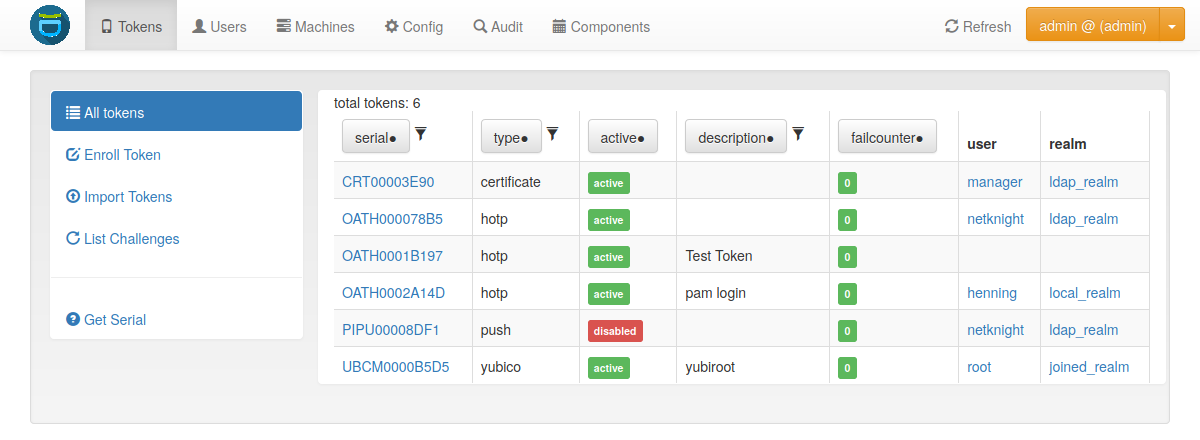The image size is (1200, 440).
Task: Open Get Serial from the sidebar
Action: [114, 320]
